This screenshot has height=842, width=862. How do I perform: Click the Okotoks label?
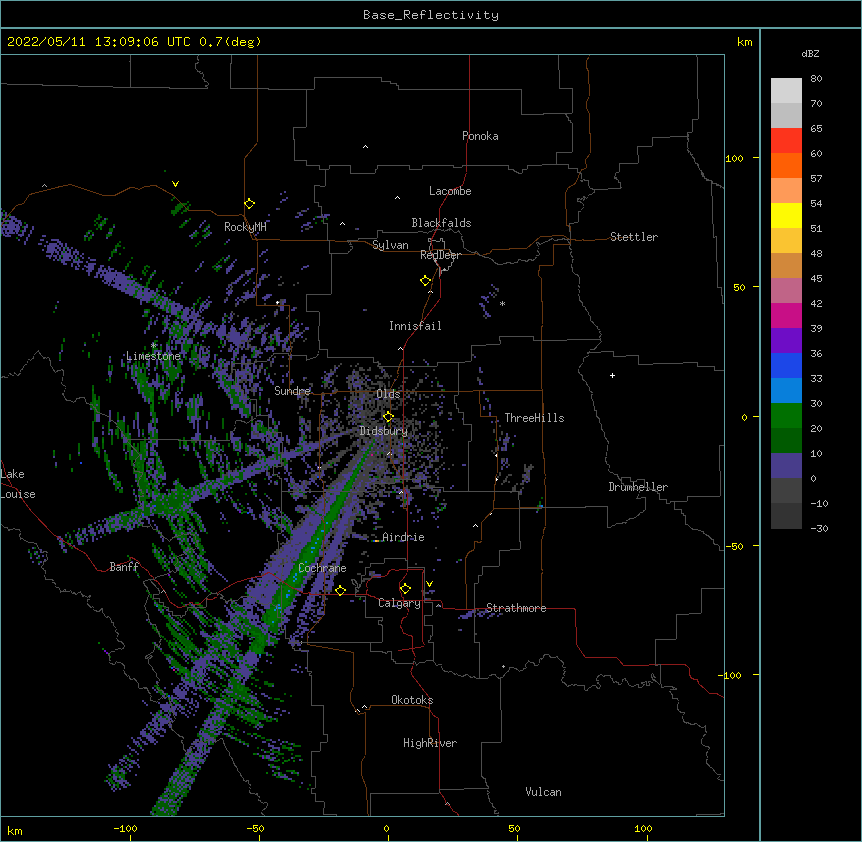(412, 700)
